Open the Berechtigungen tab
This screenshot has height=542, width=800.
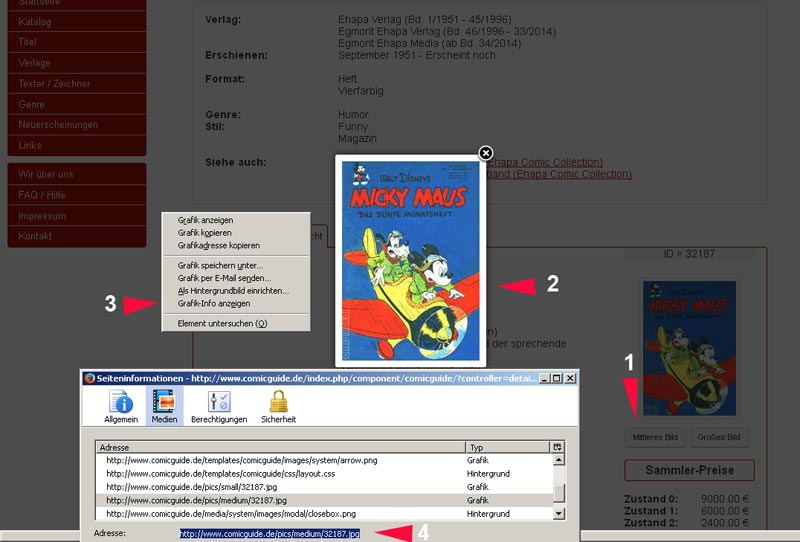point(219,406)
